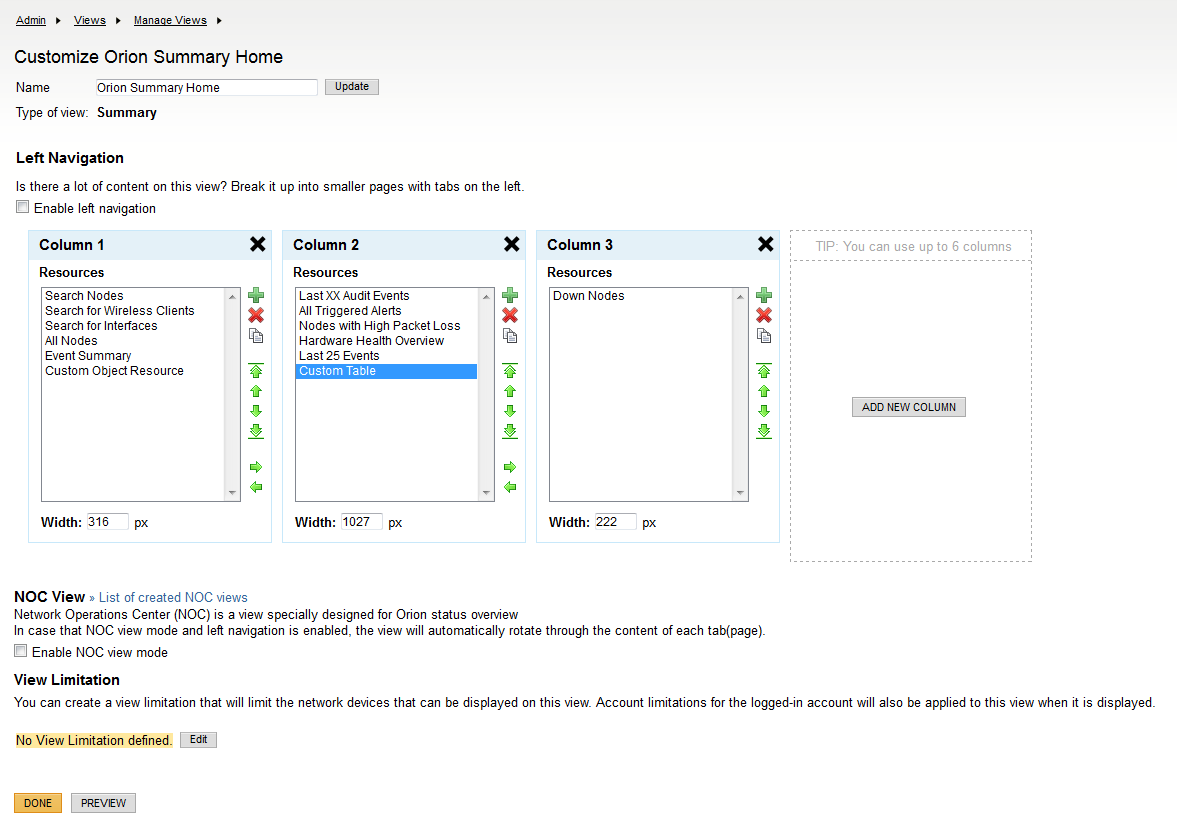Remove Column 2 with X button
Screen dimensions: 1177x833
[x=511, y=244]
